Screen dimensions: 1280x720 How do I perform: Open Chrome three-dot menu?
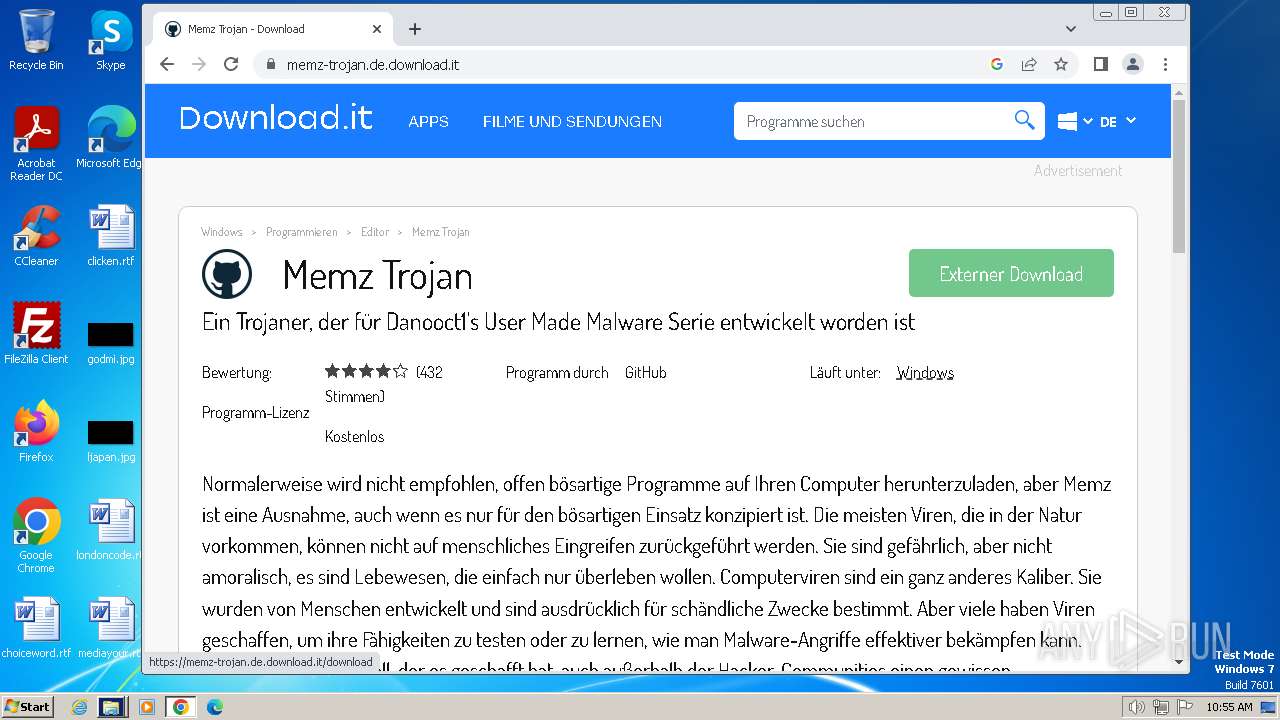pyautogui.click(x=1165, y=64)
